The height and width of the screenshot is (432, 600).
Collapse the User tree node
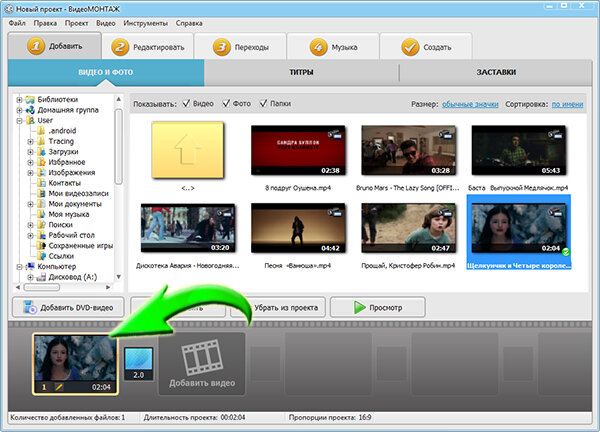[19, 121]
